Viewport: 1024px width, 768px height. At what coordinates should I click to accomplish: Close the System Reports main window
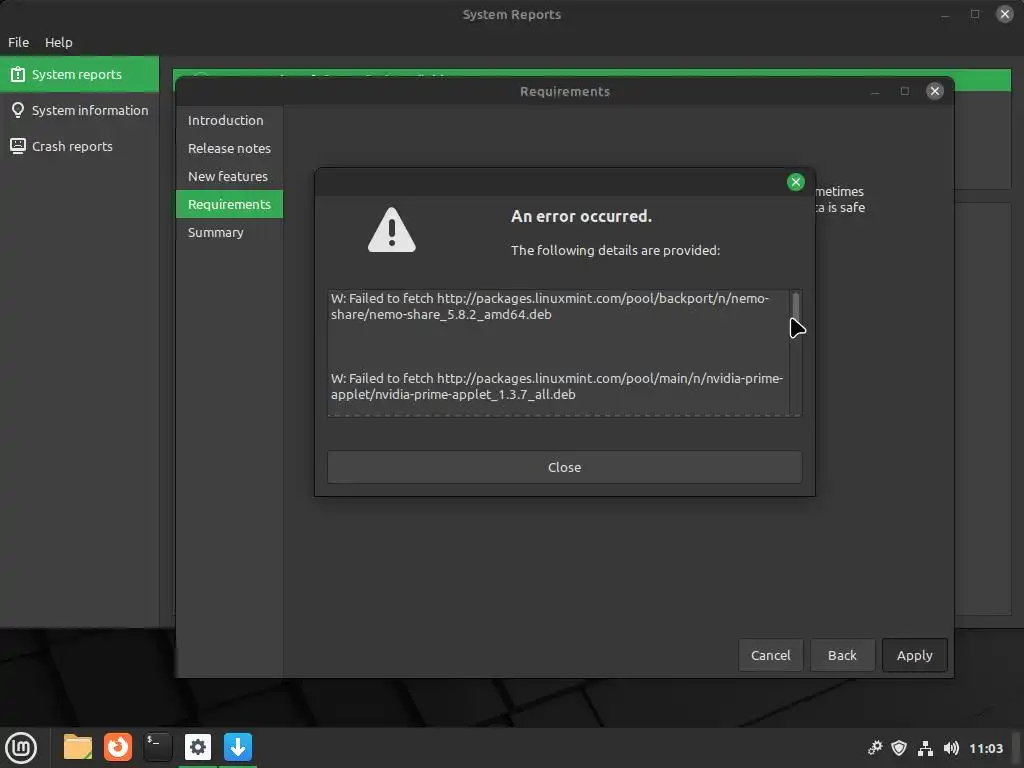pyautogui.click(x=1004, y=14)
